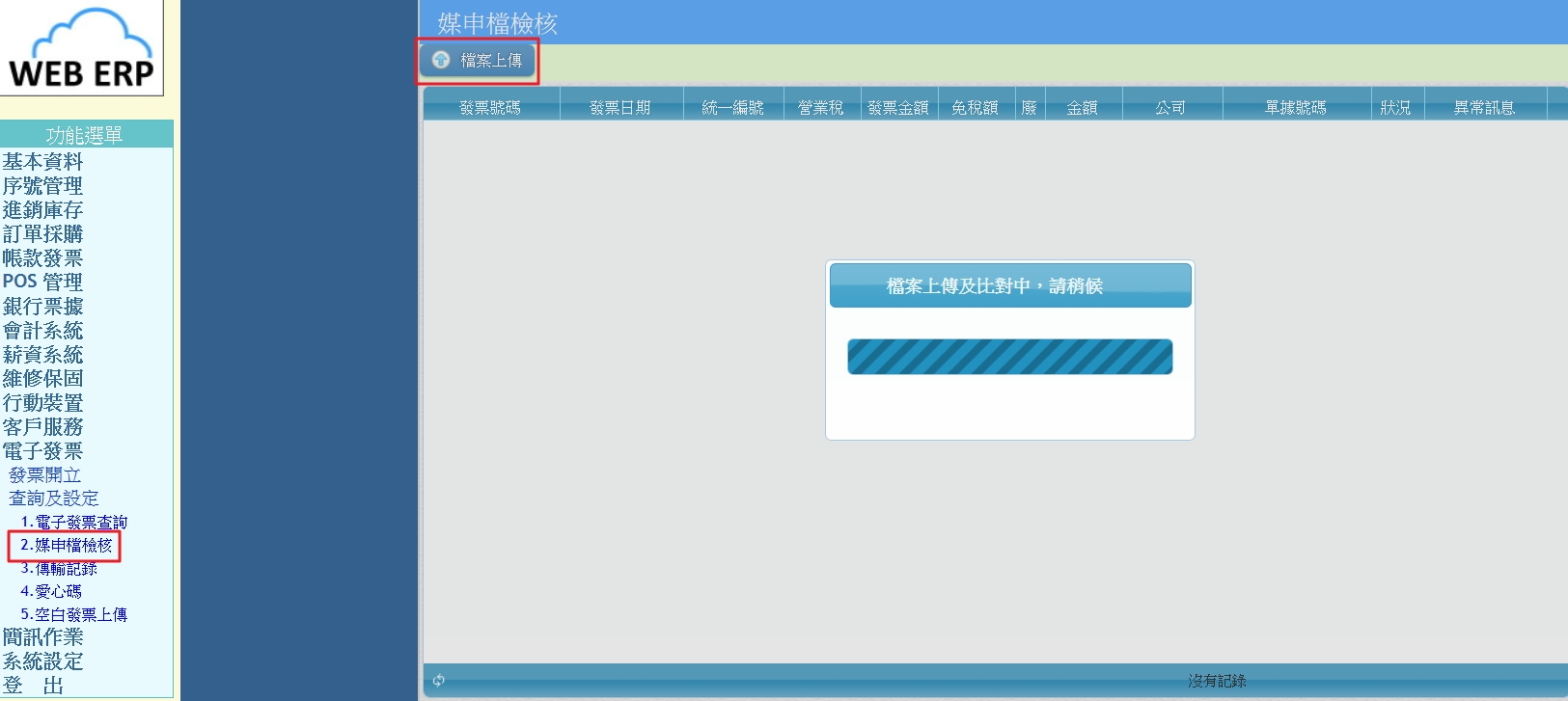The height and width of the screenshot is (701, 1568).
Task: Click the 異常訊息 column header
Action: pyautogui.click(x=1484, y=107)
